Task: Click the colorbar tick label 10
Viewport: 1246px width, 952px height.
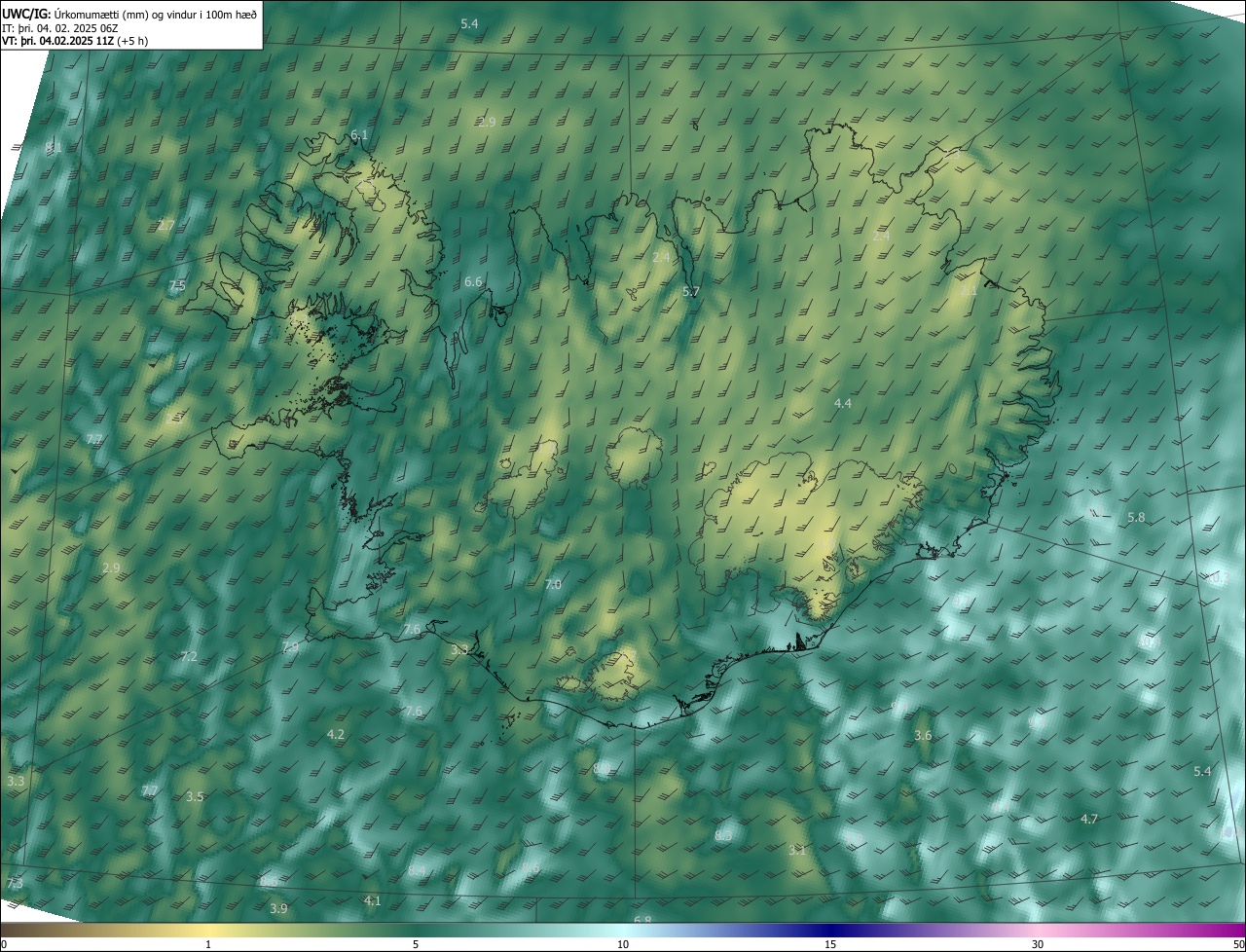Action: (623, 944)
